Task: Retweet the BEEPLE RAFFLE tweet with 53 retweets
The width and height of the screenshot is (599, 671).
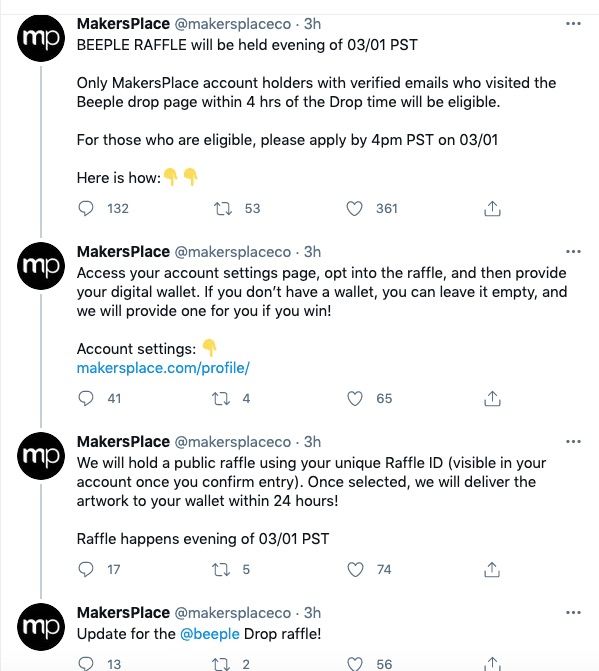Action: [x=222, y=208]
